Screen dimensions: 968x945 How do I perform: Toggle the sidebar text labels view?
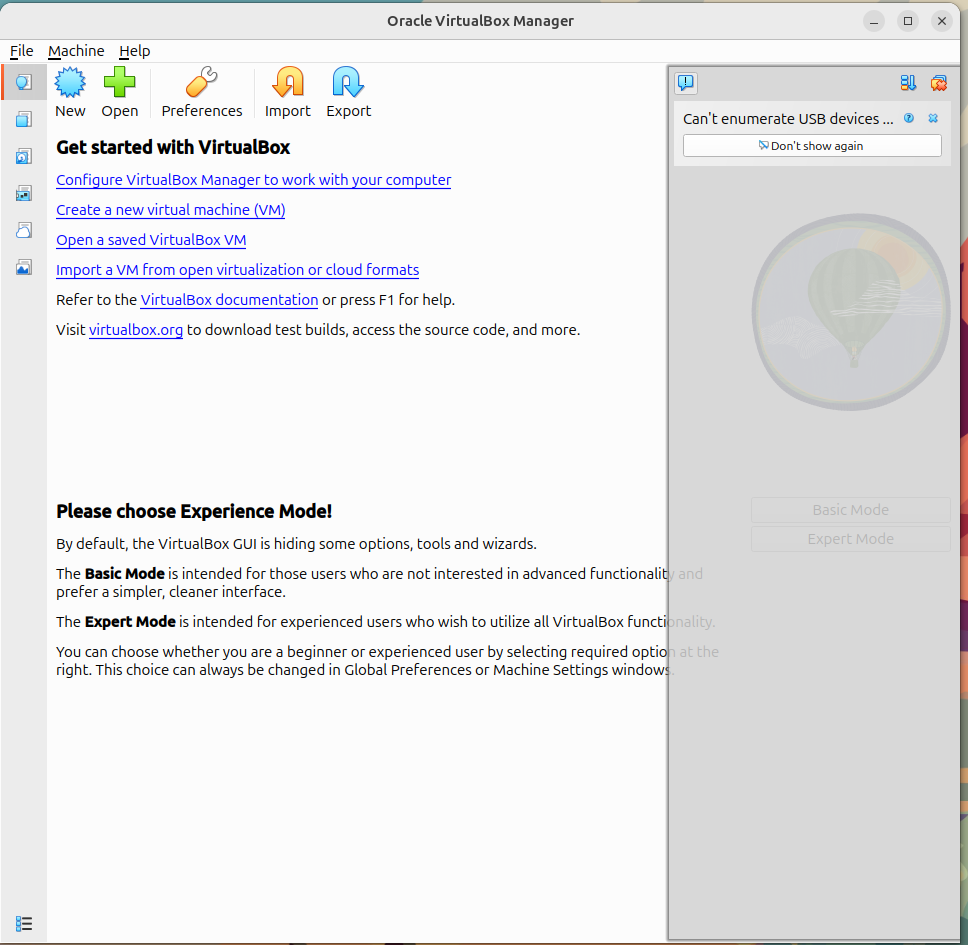click(x=23, y=923)
